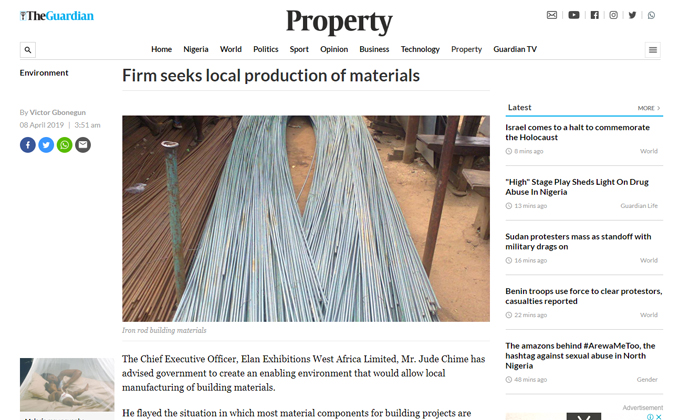Open the WhatsApp icon in header
The image size is (690, 420).
tap(651, 15)
